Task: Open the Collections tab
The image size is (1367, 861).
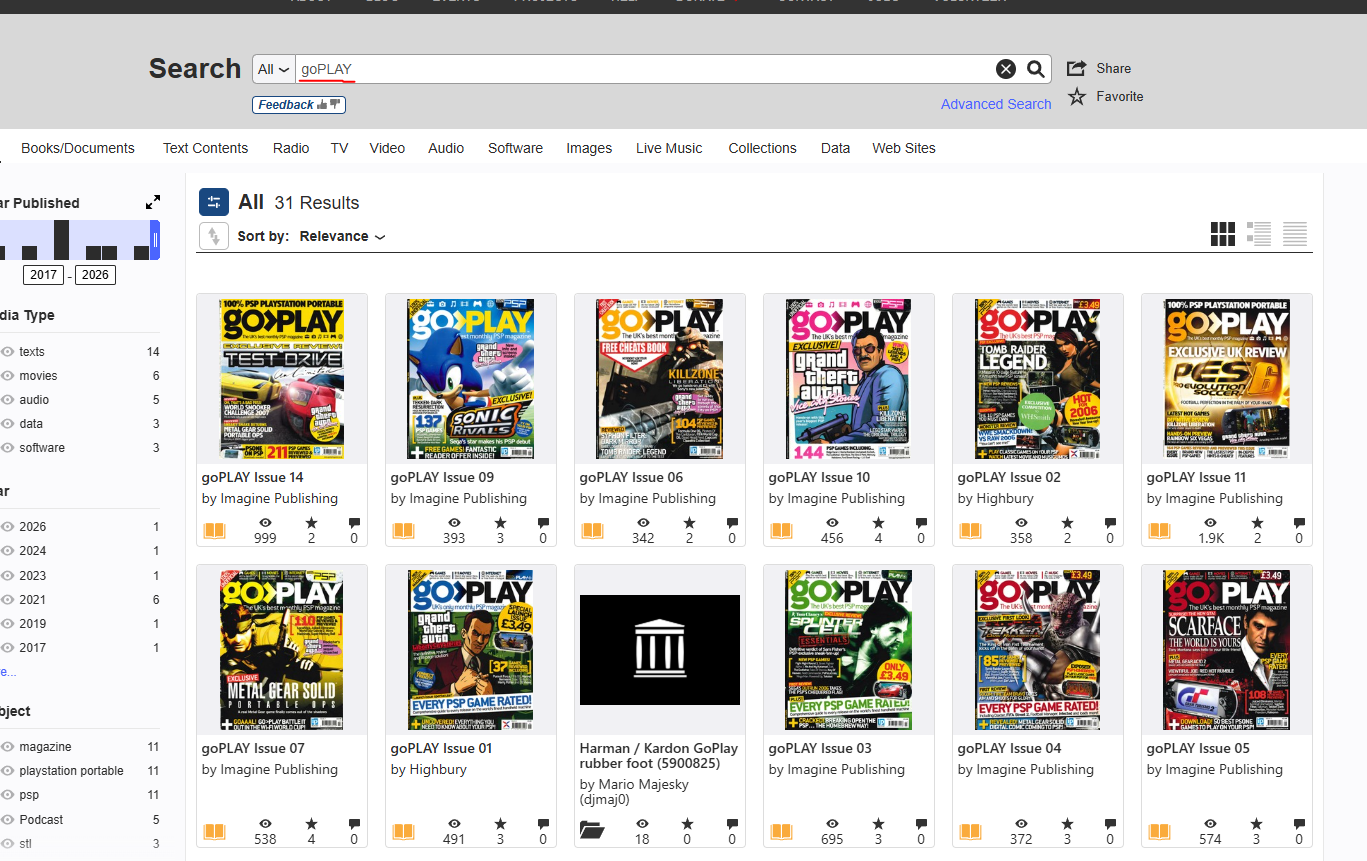Action: coord(762,148)
